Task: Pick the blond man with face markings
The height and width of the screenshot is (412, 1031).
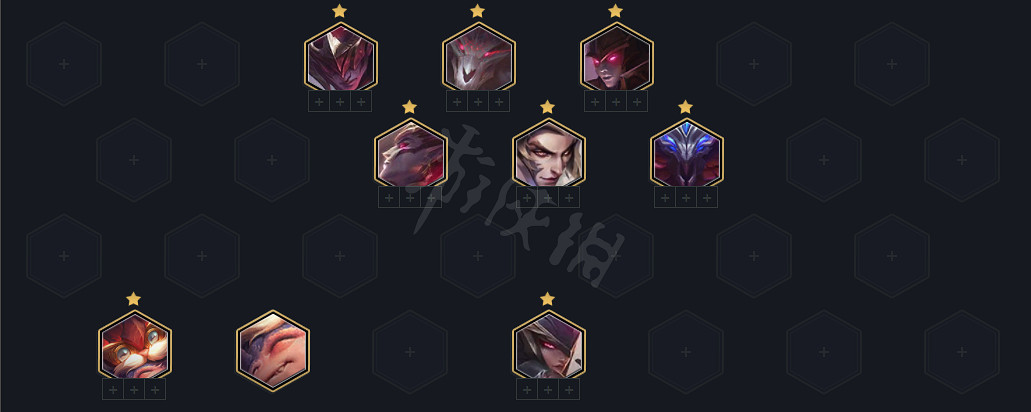Action: tap(549, 155)
